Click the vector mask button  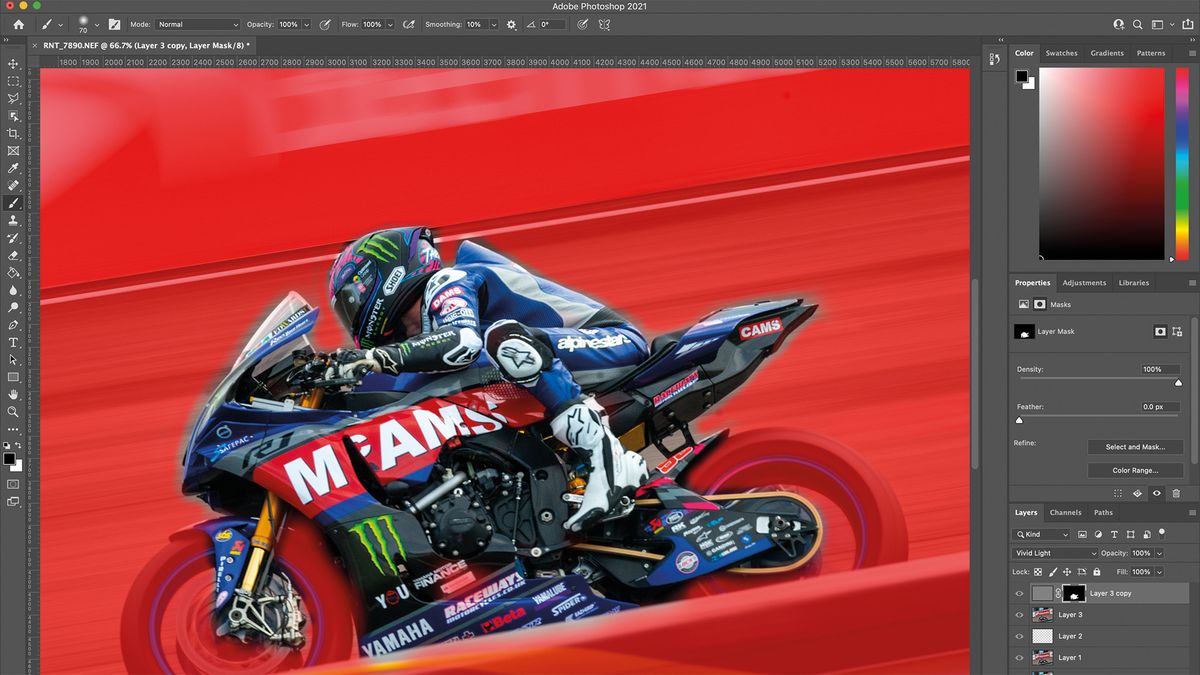(1177, 331)
